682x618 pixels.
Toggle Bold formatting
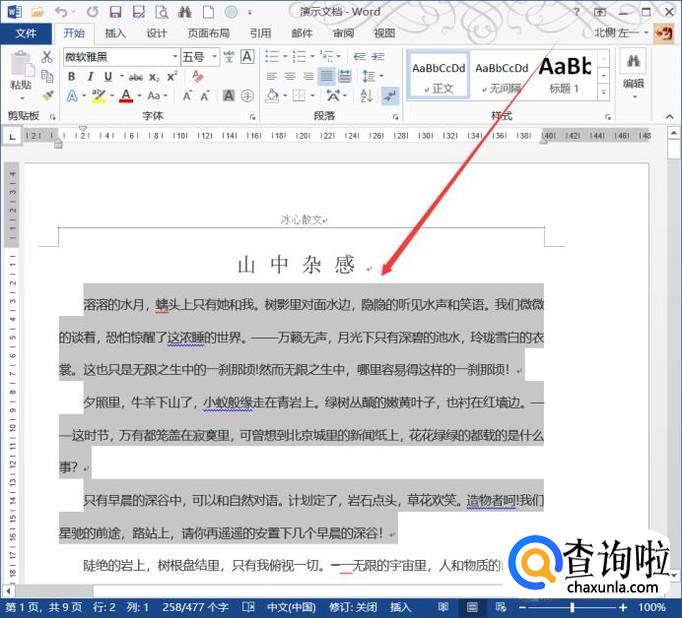point(71,77)
